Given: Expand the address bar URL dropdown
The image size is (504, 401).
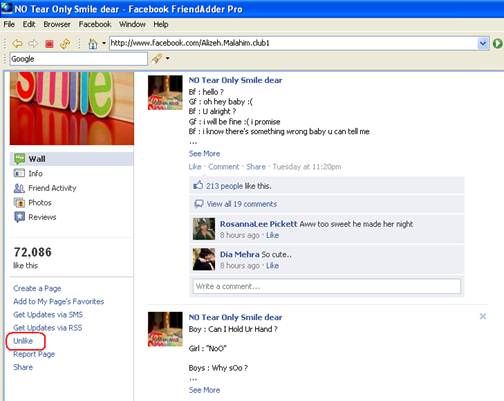Looking at the screenshot, I should [x=483, y=43].
